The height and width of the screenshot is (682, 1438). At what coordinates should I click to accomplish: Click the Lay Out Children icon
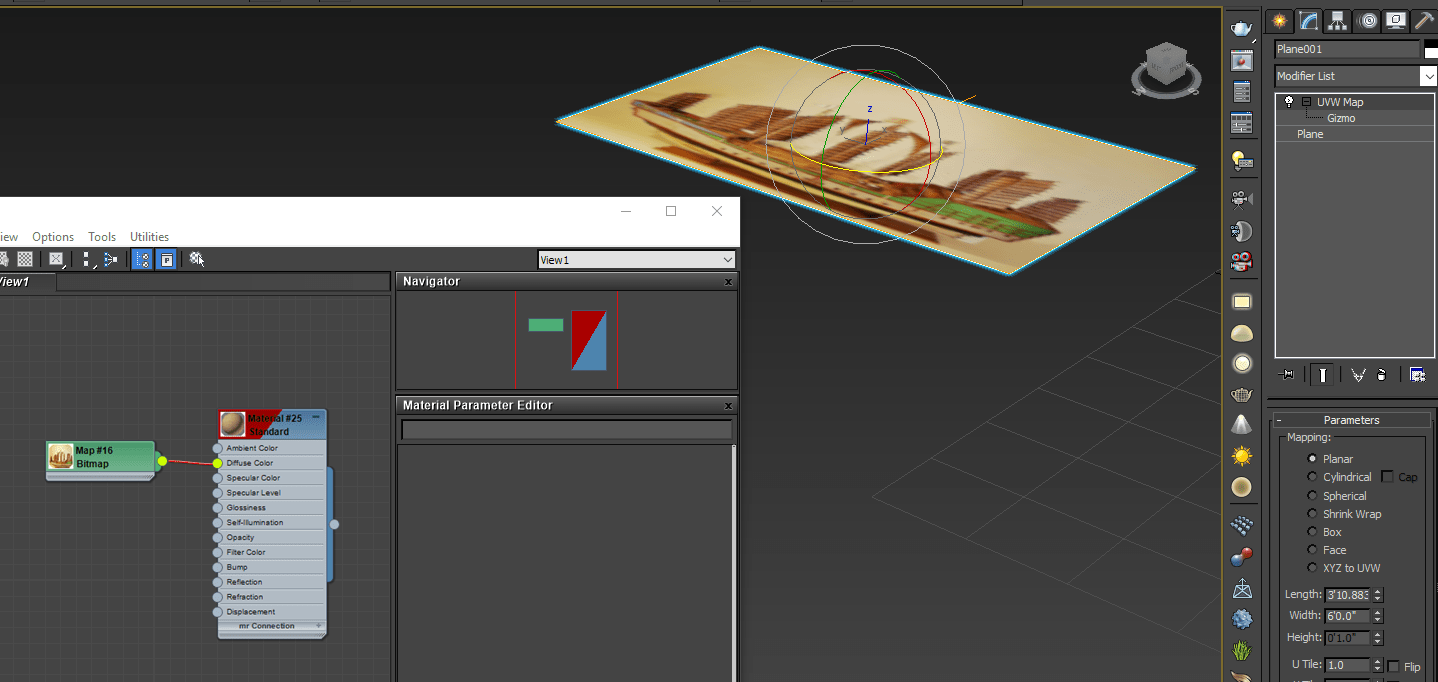coord(110,259)
